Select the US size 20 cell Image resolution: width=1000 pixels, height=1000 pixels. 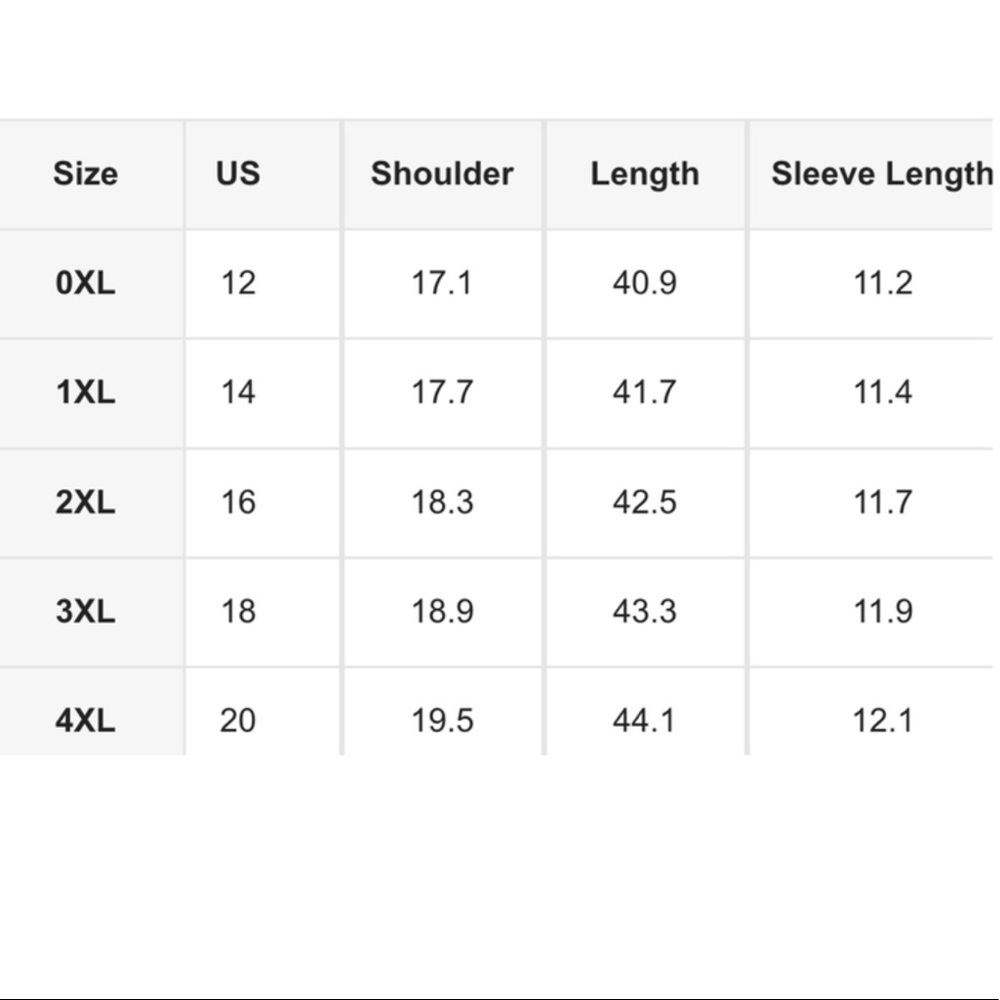(238, 721)
